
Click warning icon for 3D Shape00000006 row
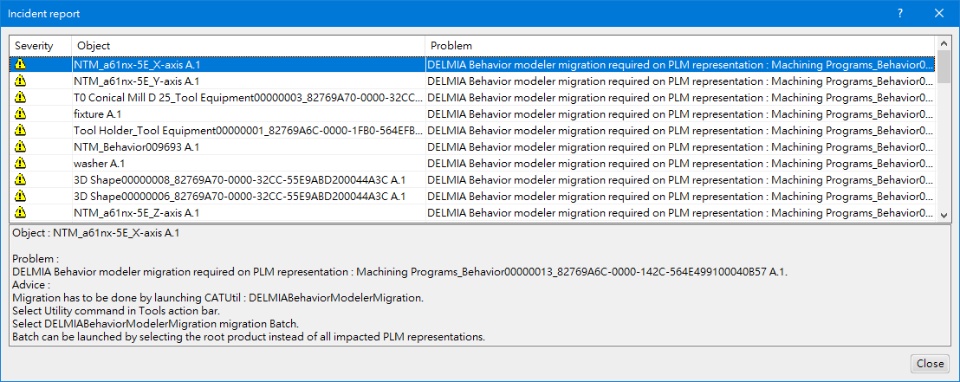(x=20, y=196)
